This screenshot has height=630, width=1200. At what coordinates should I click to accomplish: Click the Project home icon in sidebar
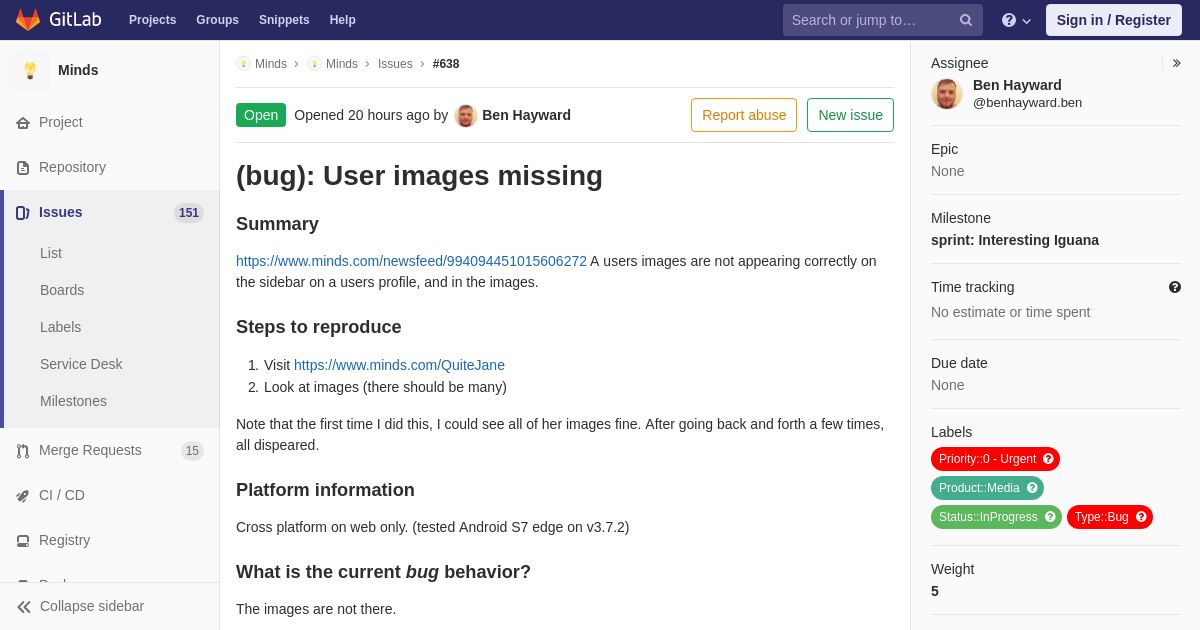click(23, 123)
